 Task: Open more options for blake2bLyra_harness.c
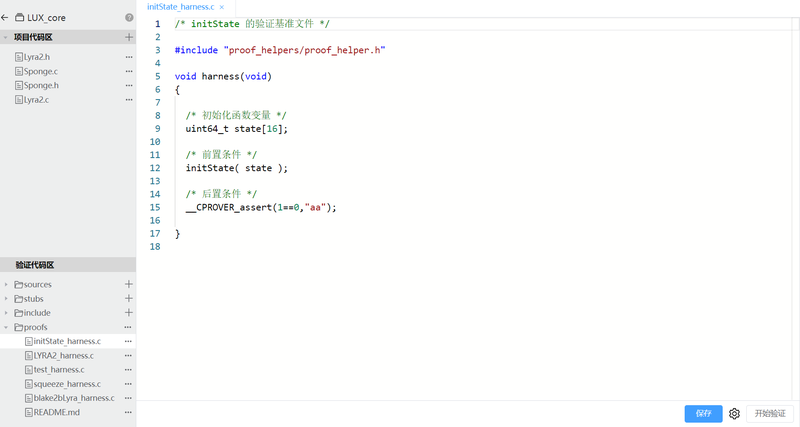pos(128,398)
